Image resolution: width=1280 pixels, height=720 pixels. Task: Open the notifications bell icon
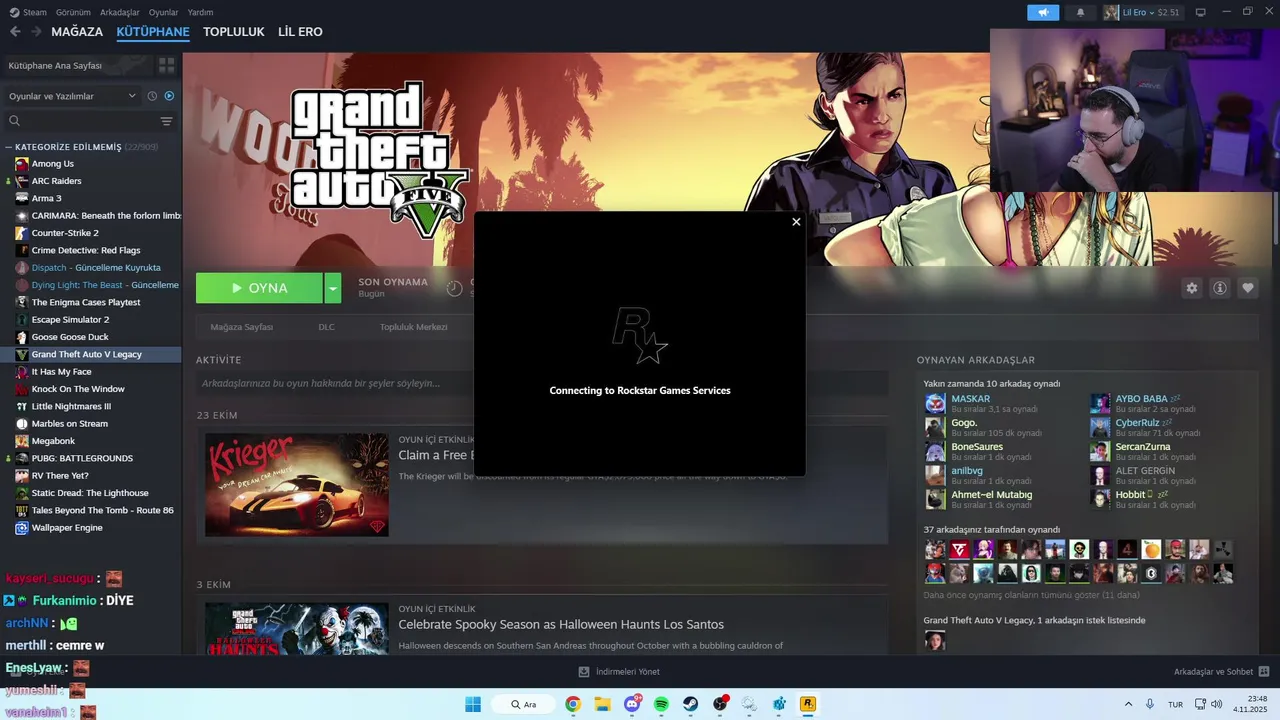[x=1080, y=12]
